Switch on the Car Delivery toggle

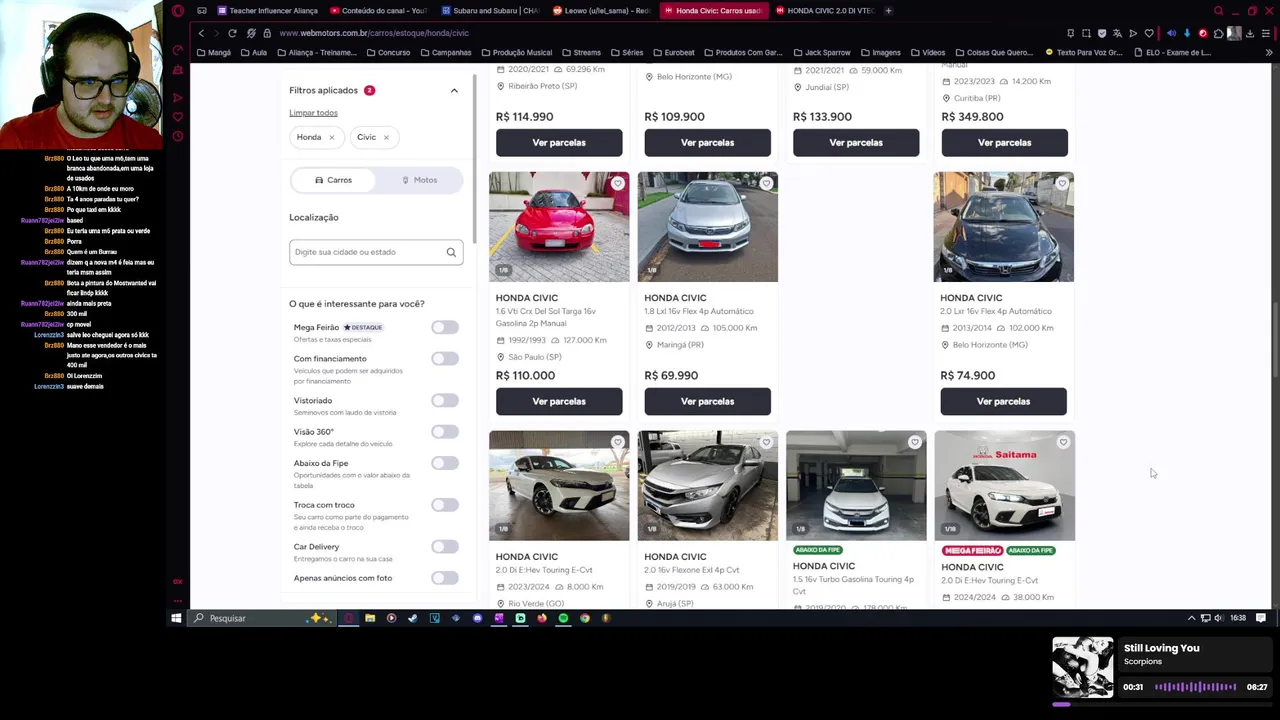click(x=445, y=546)
